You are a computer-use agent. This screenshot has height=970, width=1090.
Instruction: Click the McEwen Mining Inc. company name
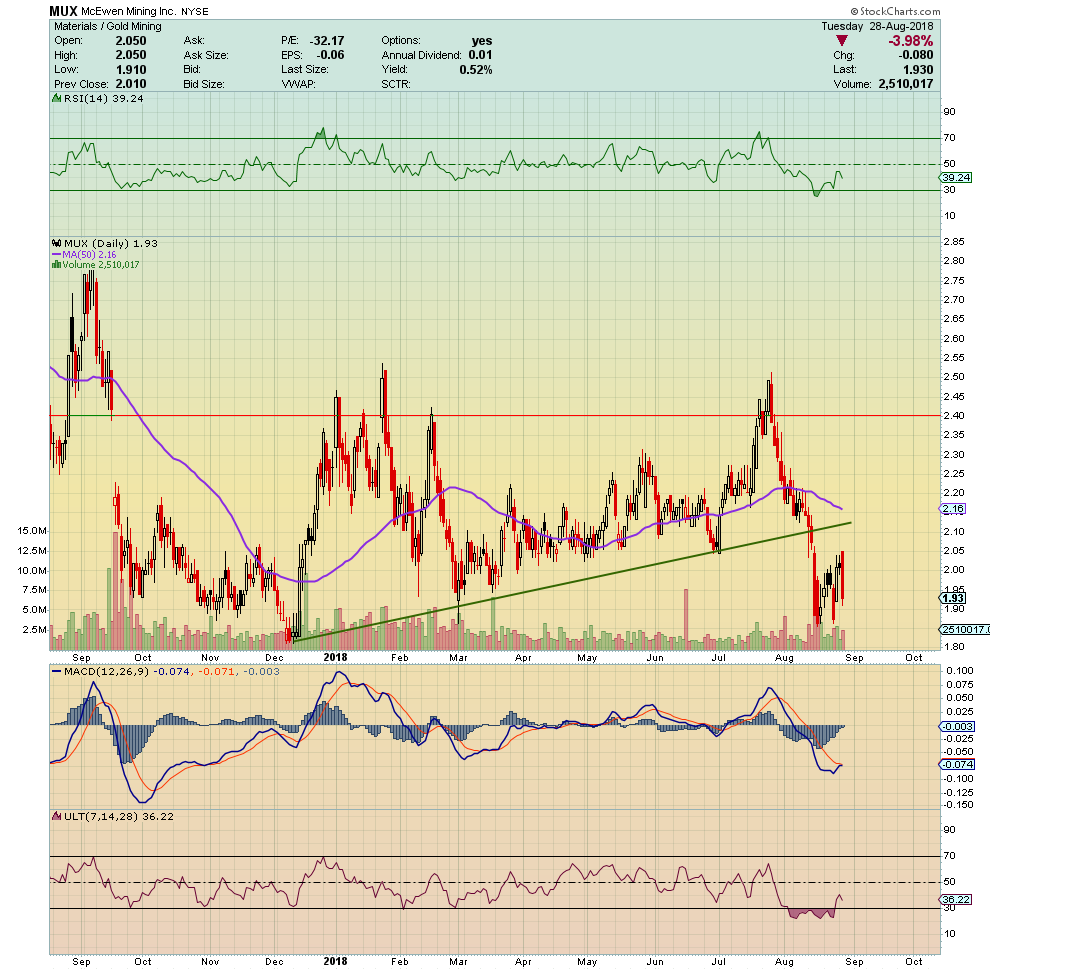click(129, 12)
